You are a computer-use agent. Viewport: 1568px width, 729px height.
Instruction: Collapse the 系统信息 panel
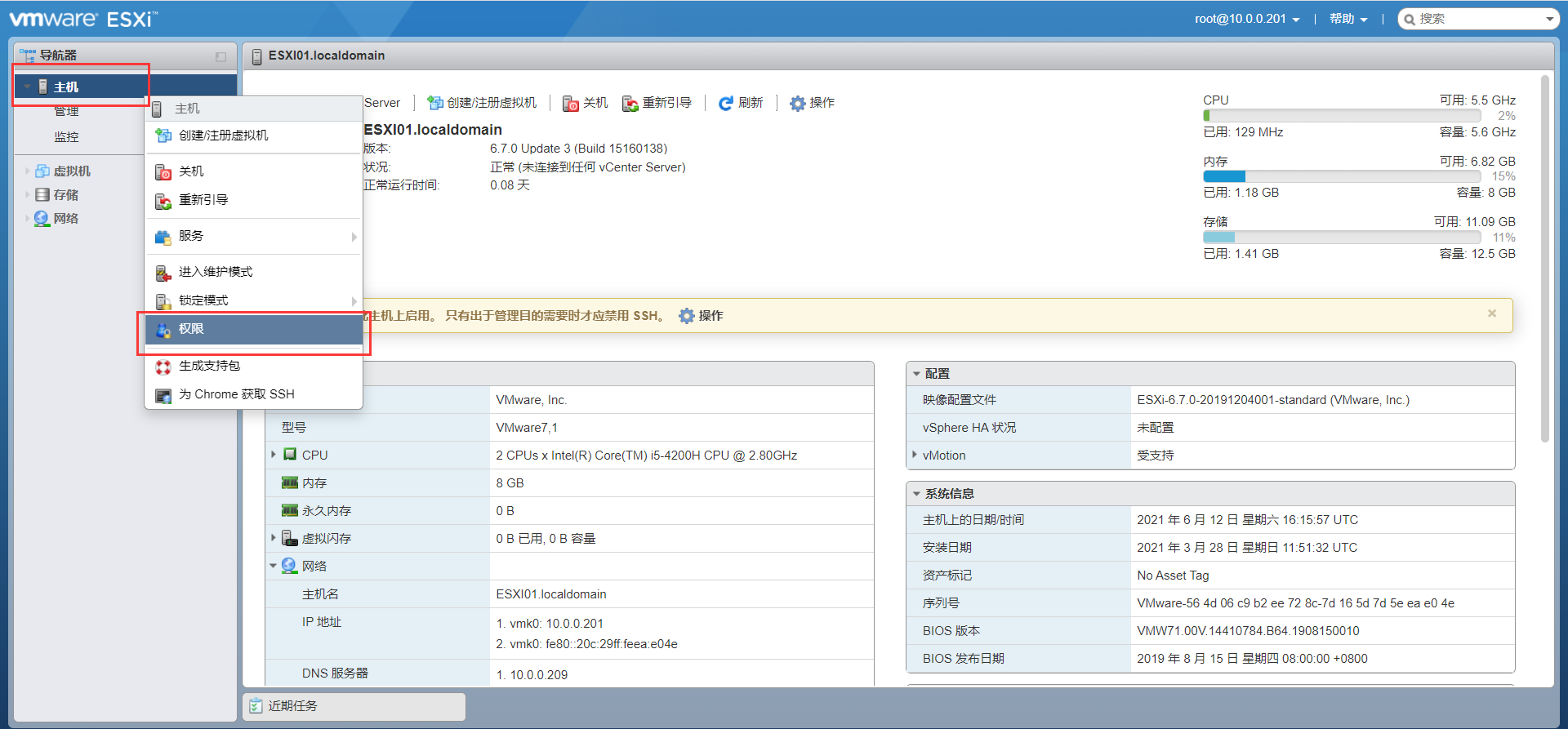(916, 494)
